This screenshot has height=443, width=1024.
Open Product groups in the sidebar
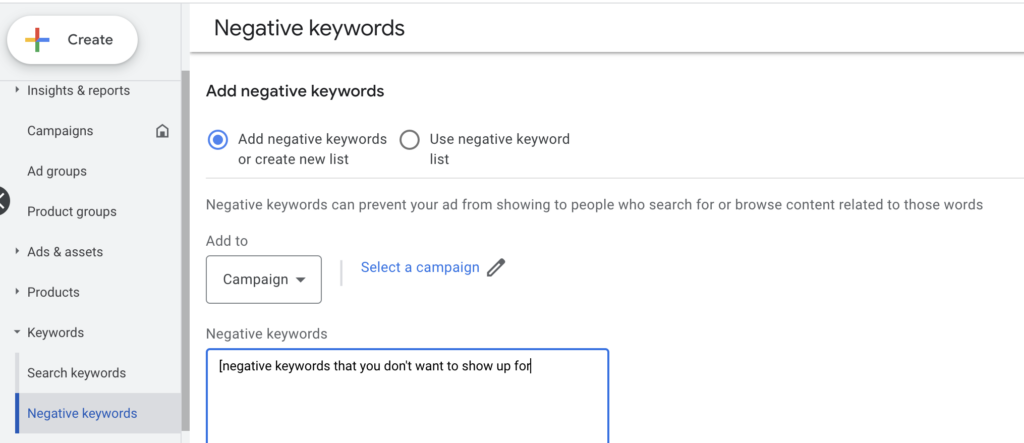72,212
